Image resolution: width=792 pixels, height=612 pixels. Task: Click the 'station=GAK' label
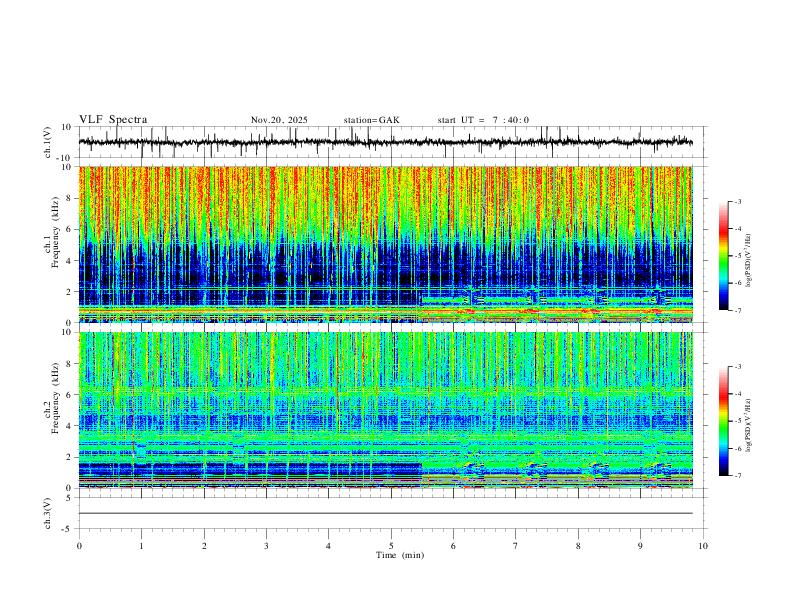371,120
